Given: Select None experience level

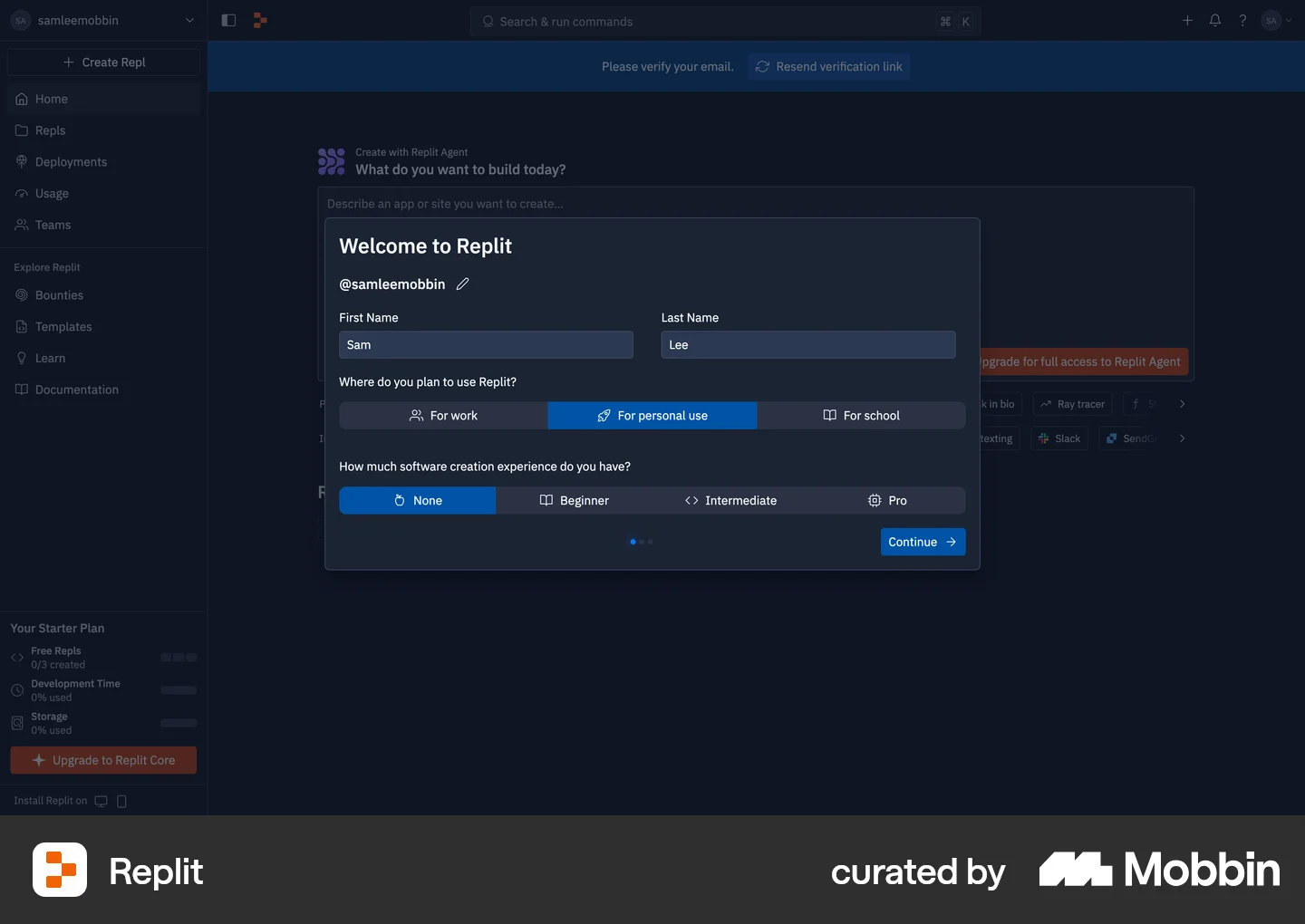Looking at the screenshot, I should tap(418, 500).
